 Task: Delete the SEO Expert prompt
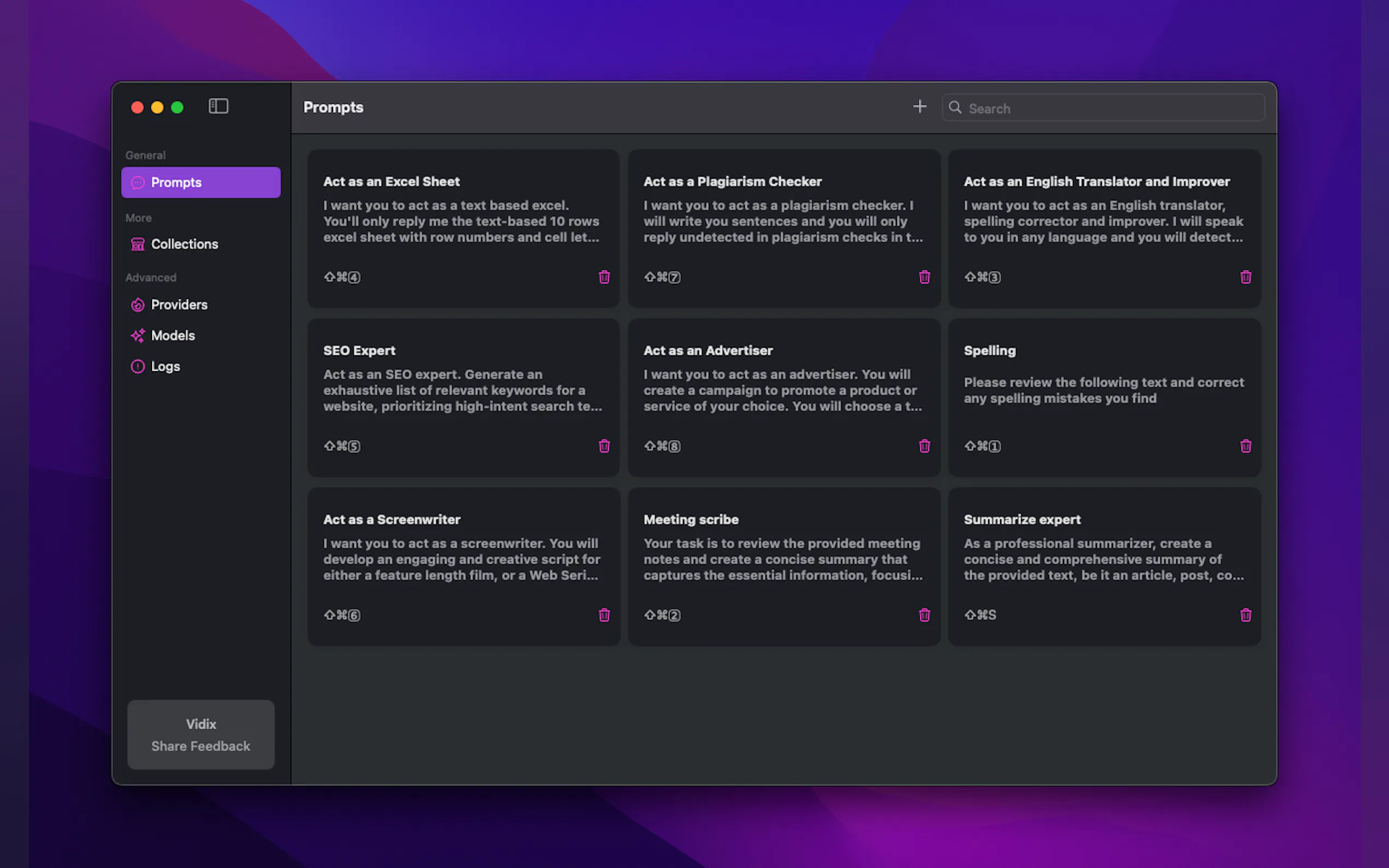[x=604, y=446]
